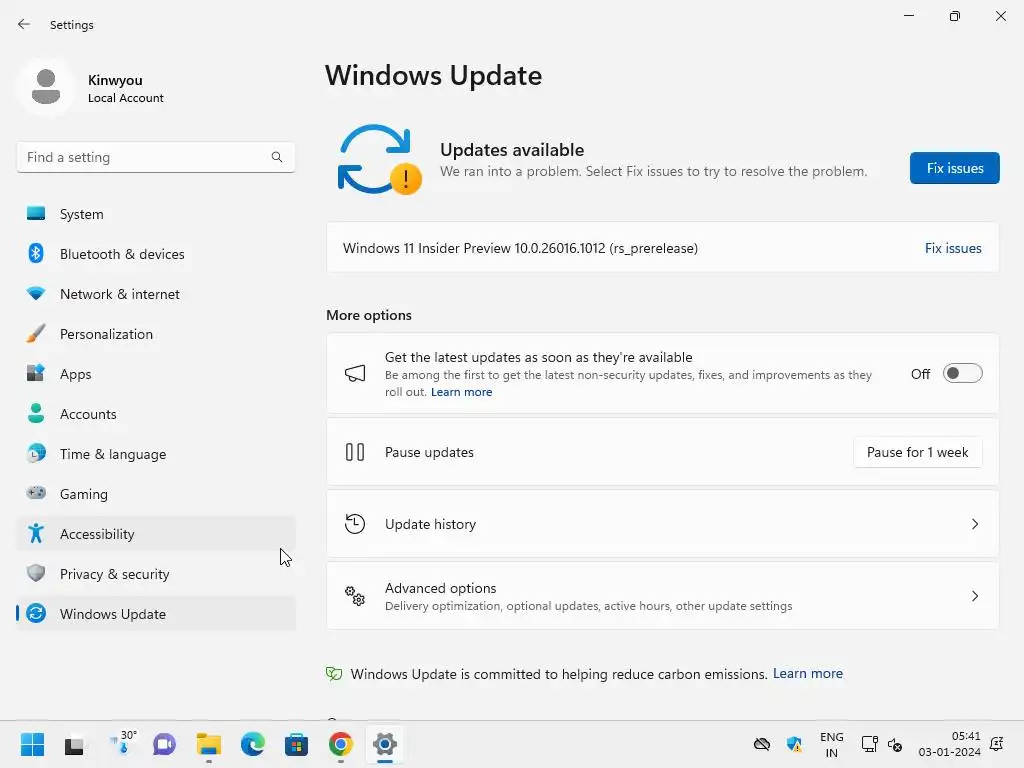Click the green leaf carbon emissions icon
The width and height of the screenshot is (1024, 768).
click(334, 674)
